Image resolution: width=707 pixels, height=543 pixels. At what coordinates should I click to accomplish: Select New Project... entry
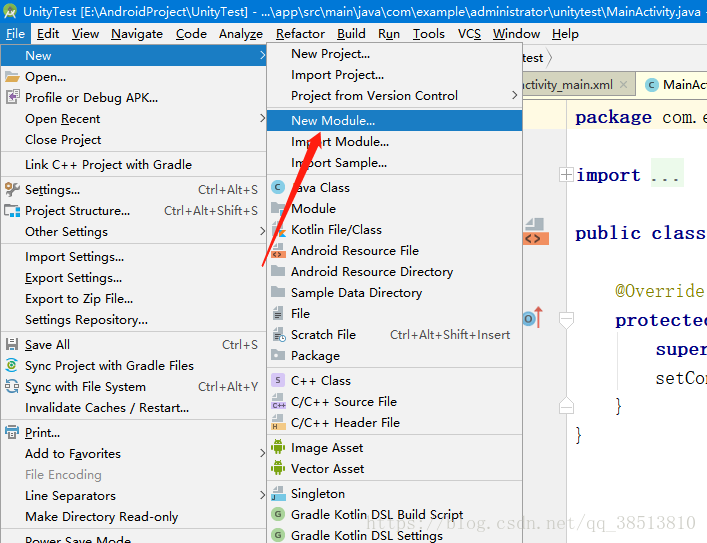pos(395,54)
